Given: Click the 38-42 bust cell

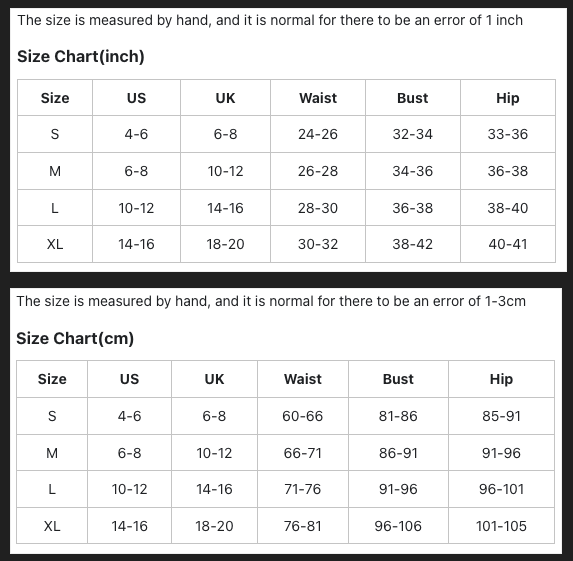Looking at the screenshot, I should coord(413,244).
